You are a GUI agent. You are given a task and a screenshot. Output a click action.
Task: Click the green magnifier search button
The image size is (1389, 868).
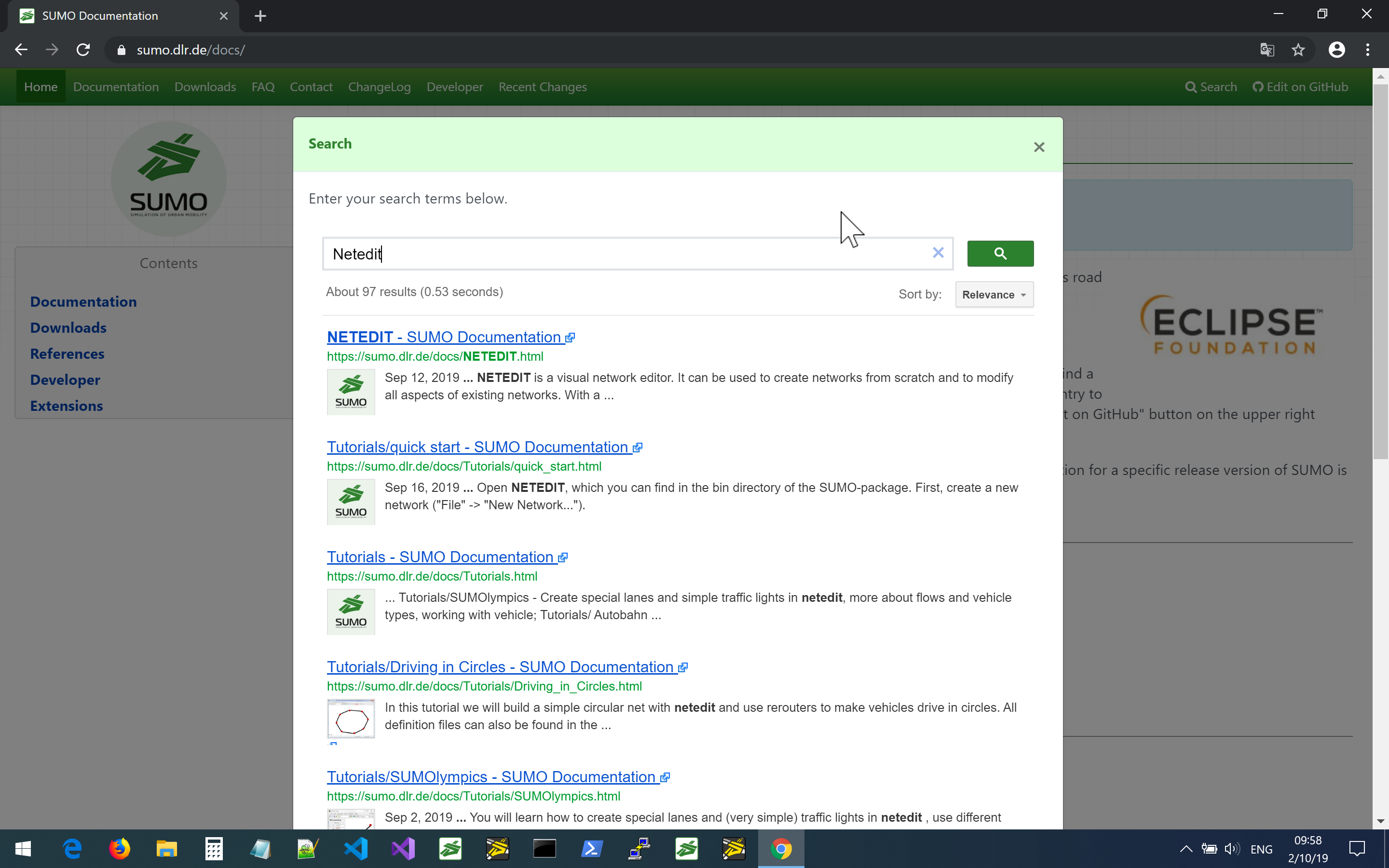[x=999, y=253]
